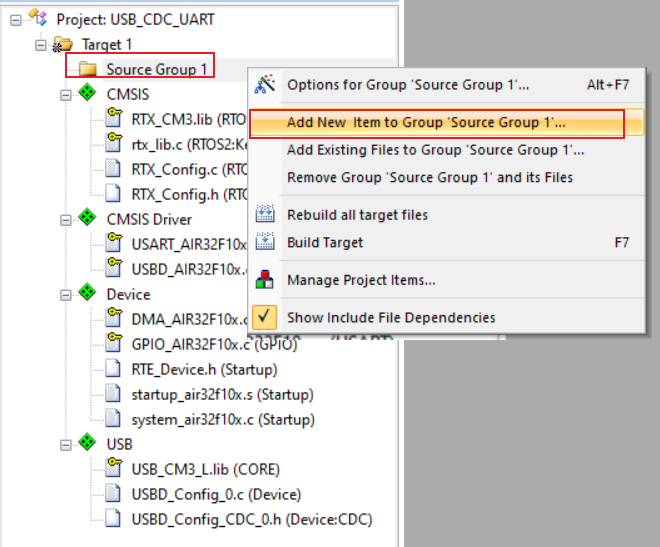Click the green Device component diamond icon
This screenshot has height=547, width=660.
click(x=87, y=292)
